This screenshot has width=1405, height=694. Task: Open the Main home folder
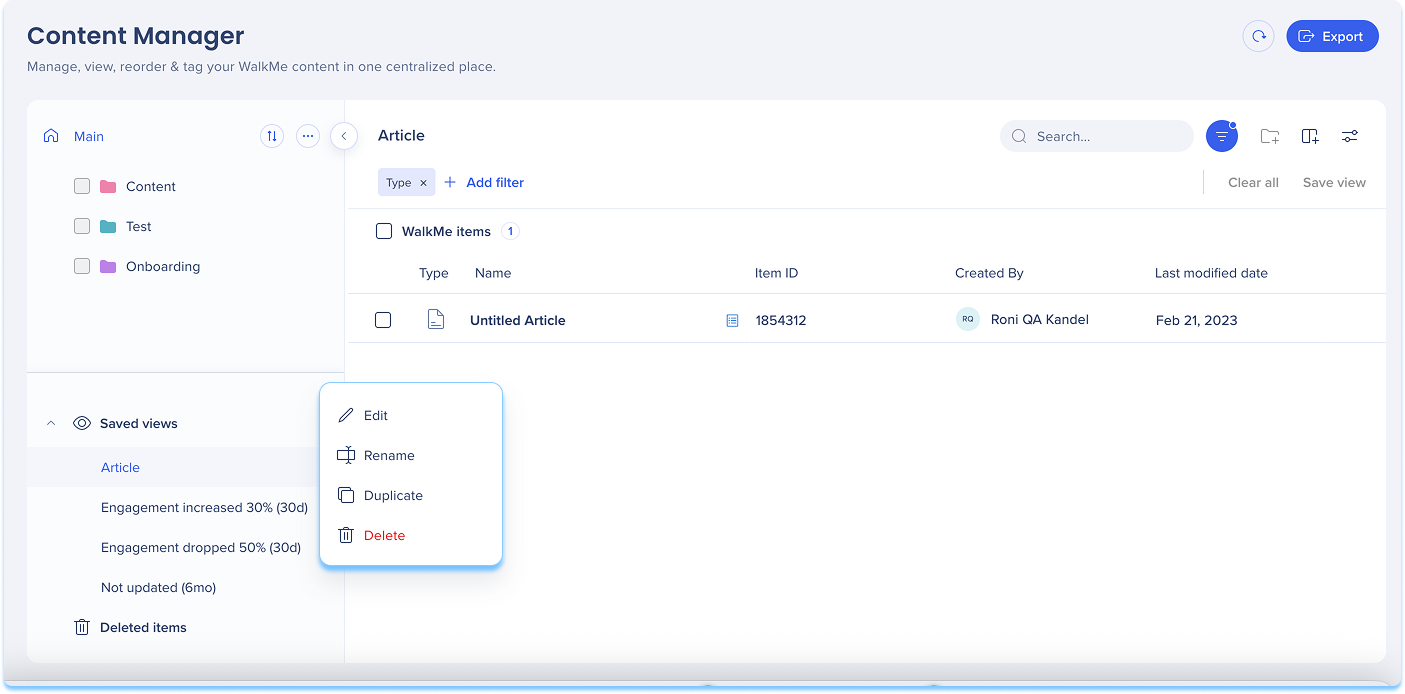(x=74, y=136)
